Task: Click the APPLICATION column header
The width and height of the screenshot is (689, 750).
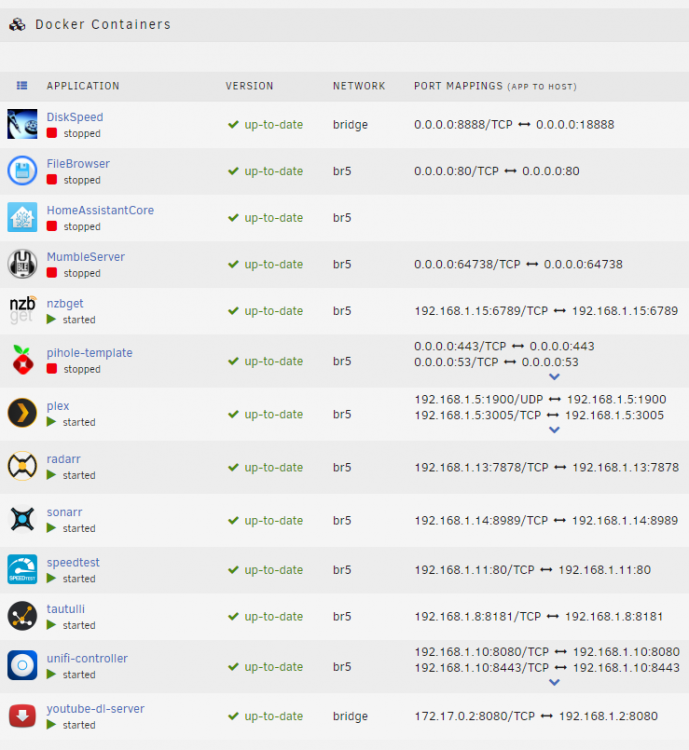Action: click(x=83, y=86)
